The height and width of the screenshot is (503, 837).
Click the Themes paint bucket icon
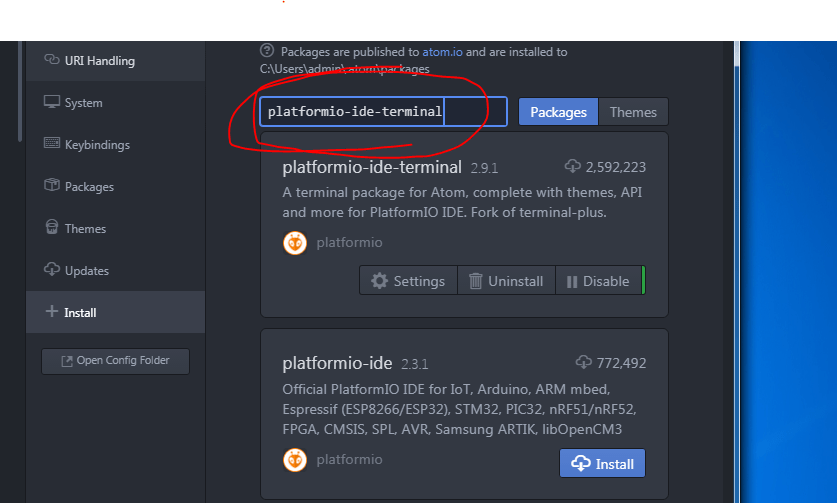coord(52,227)
